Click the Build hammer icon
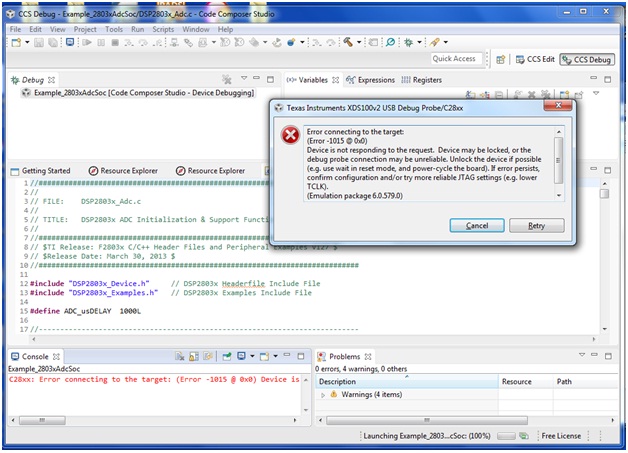 (348, 42)
